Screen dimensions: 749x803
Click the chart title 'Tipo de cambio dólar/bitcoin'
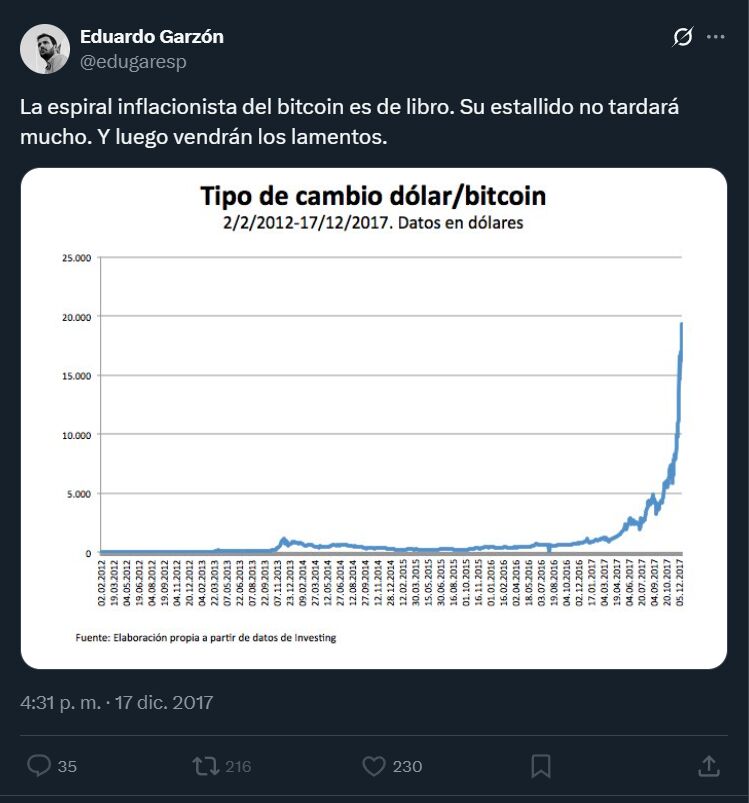click(373, 195)
